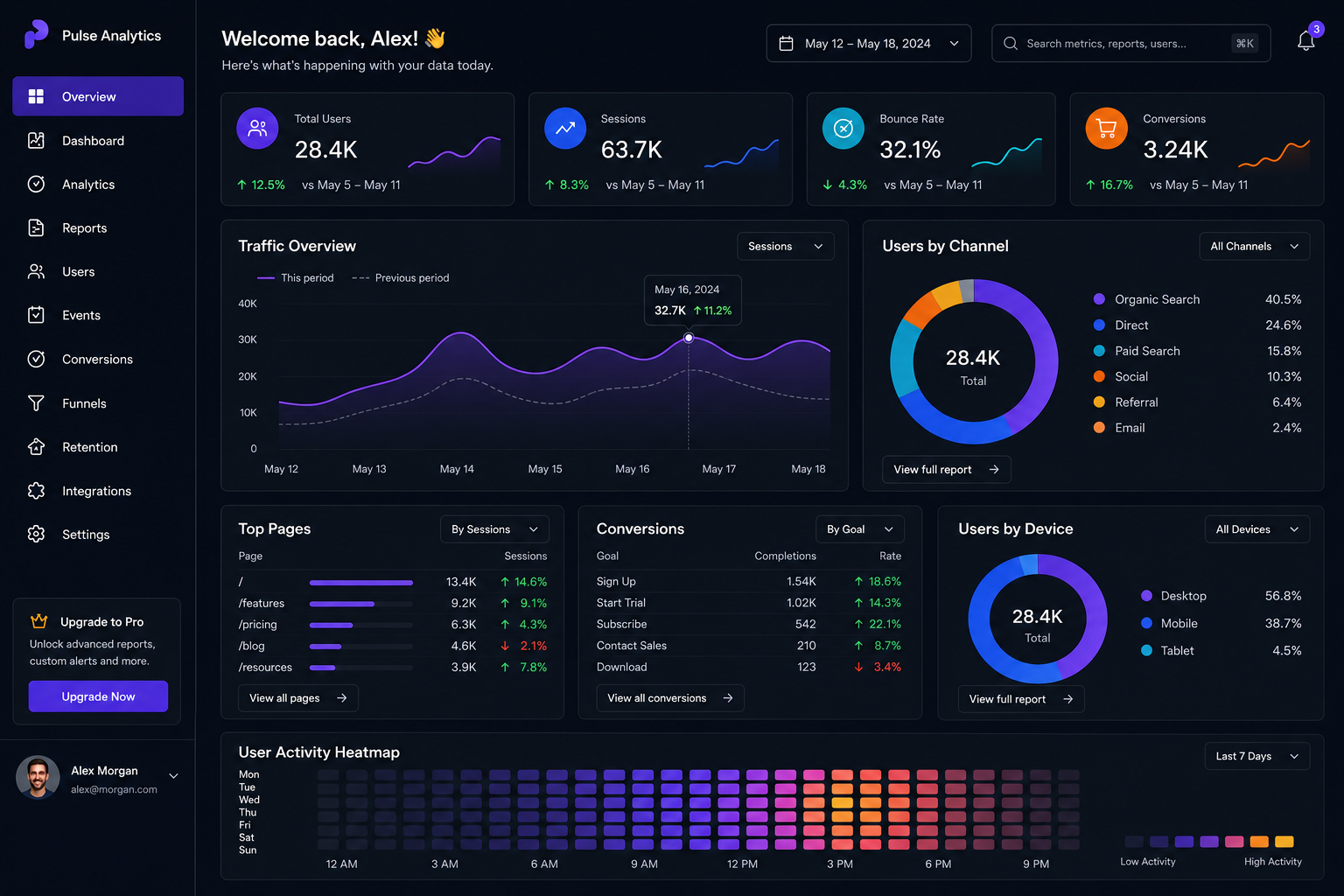Click the Conversions checkmark icon in sidebar
The height and width of the screenshot is (896, 1344).
click(x=36, y=359)
